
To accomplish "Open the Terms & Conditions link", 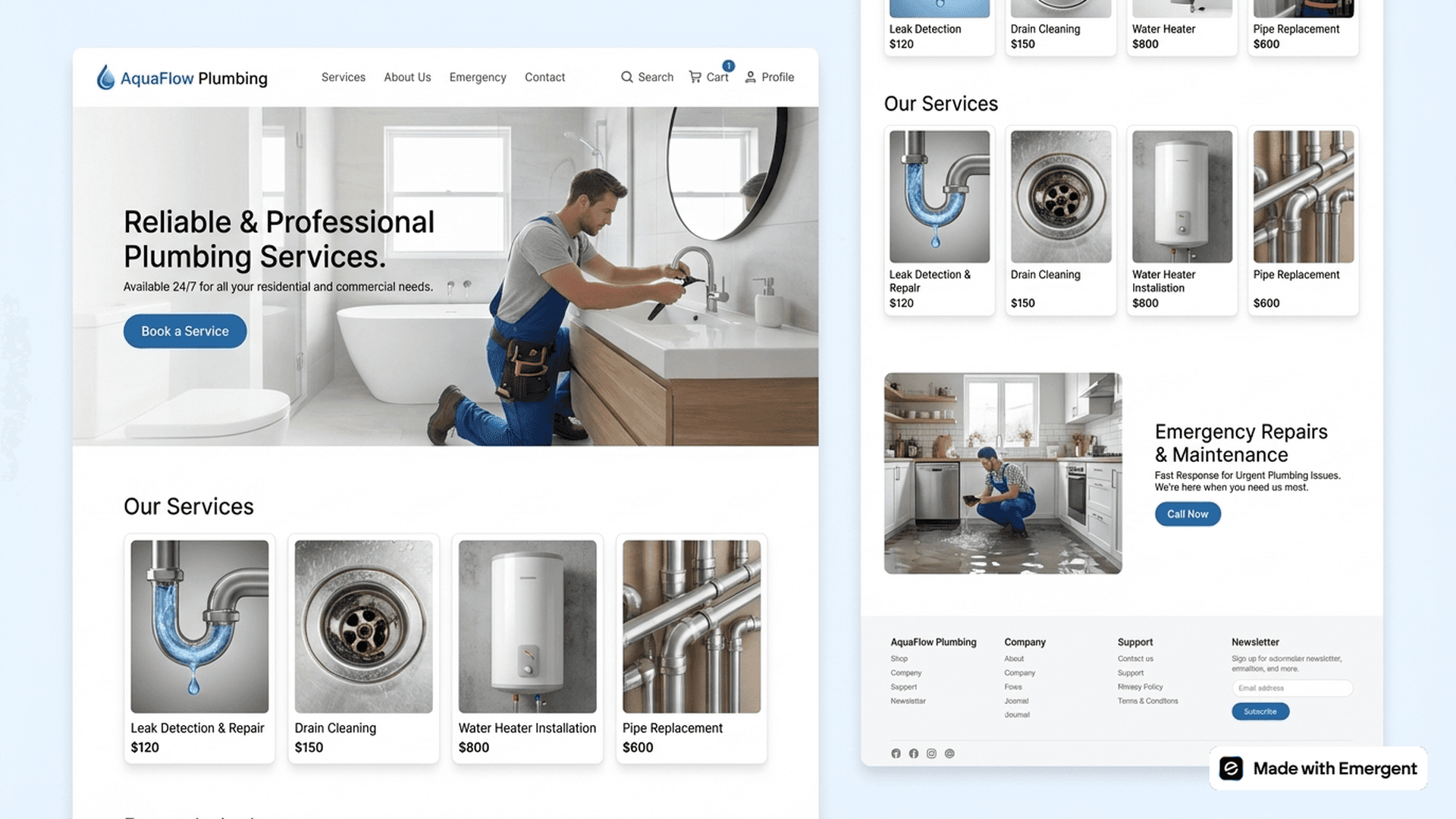I will pyautogui.click(x=1147, y=701).
